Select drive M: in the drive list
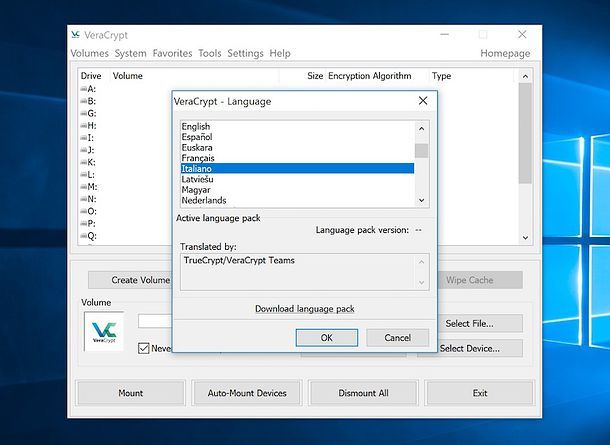Viewport: 610px width, 445px height. (89, 187)
